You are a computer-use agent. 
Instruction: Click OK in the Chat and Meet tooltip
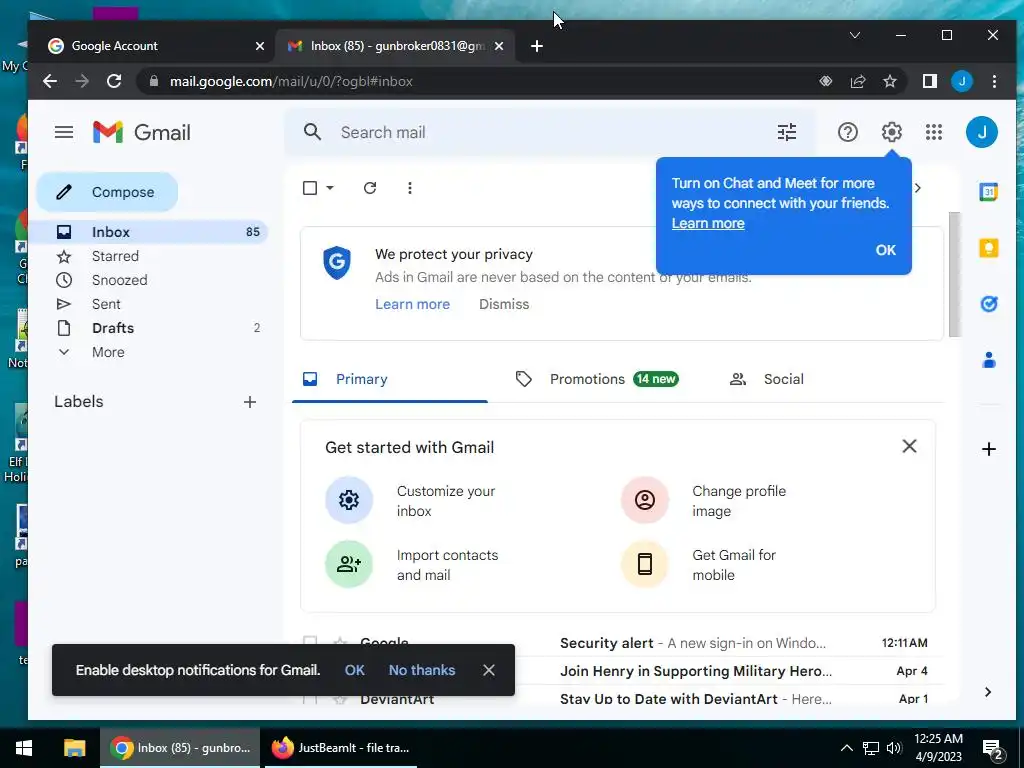click(886, 250)
